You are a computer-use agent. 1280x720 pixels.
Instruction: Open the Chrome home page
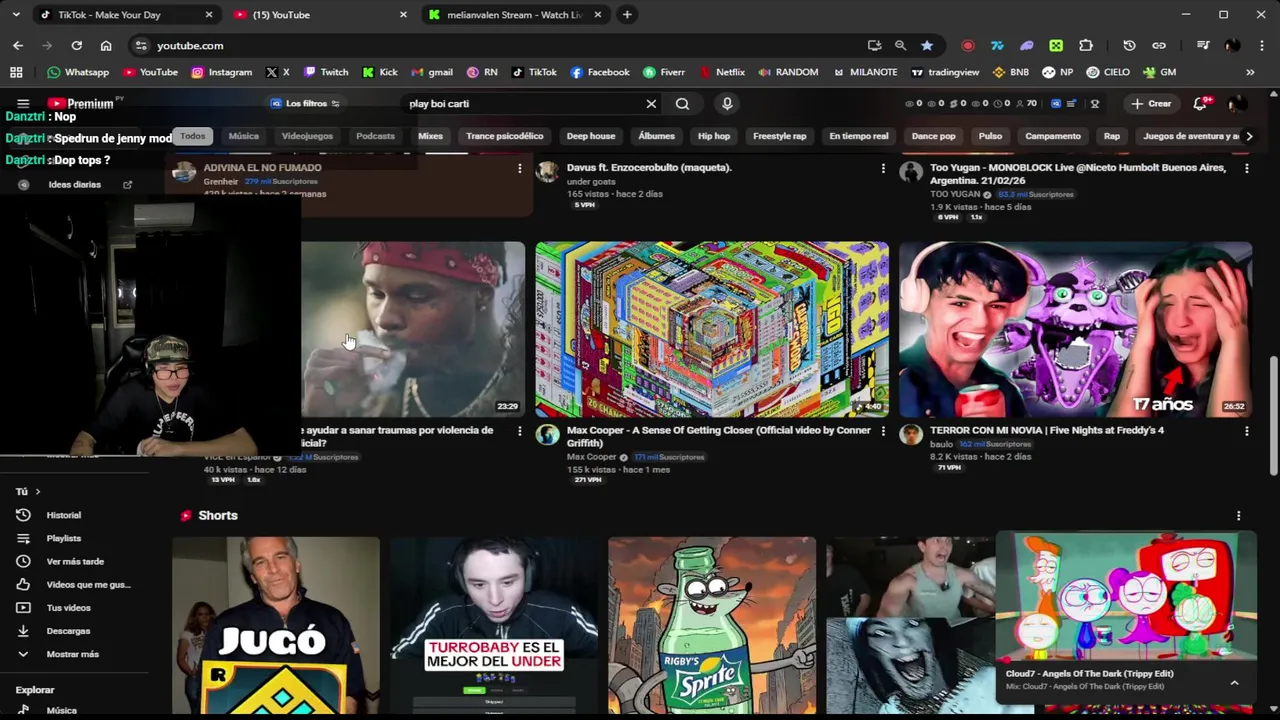[x=106, y=45]
